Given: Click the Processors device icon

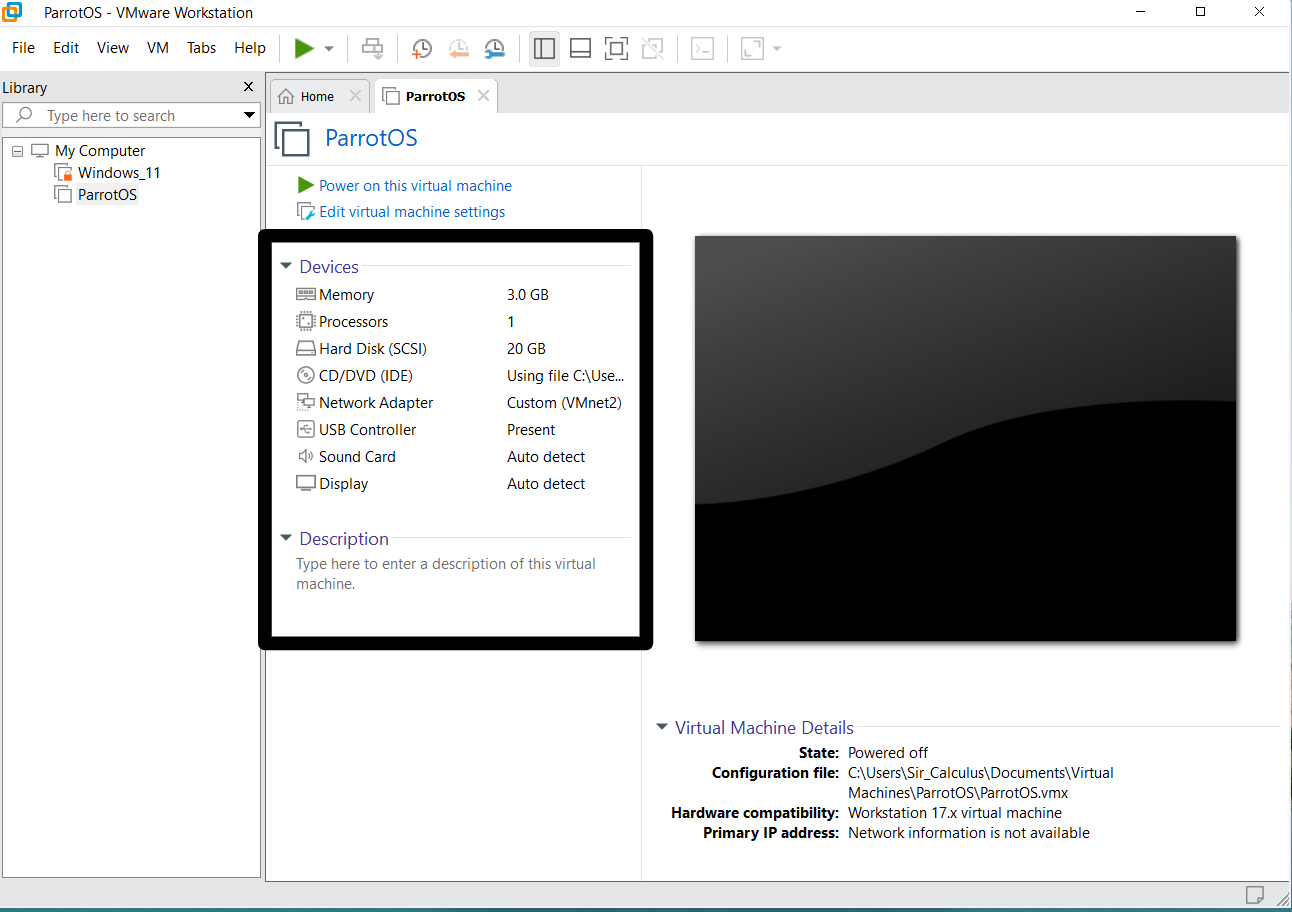Looking at the screenshot, I should (x=306, y=322).
